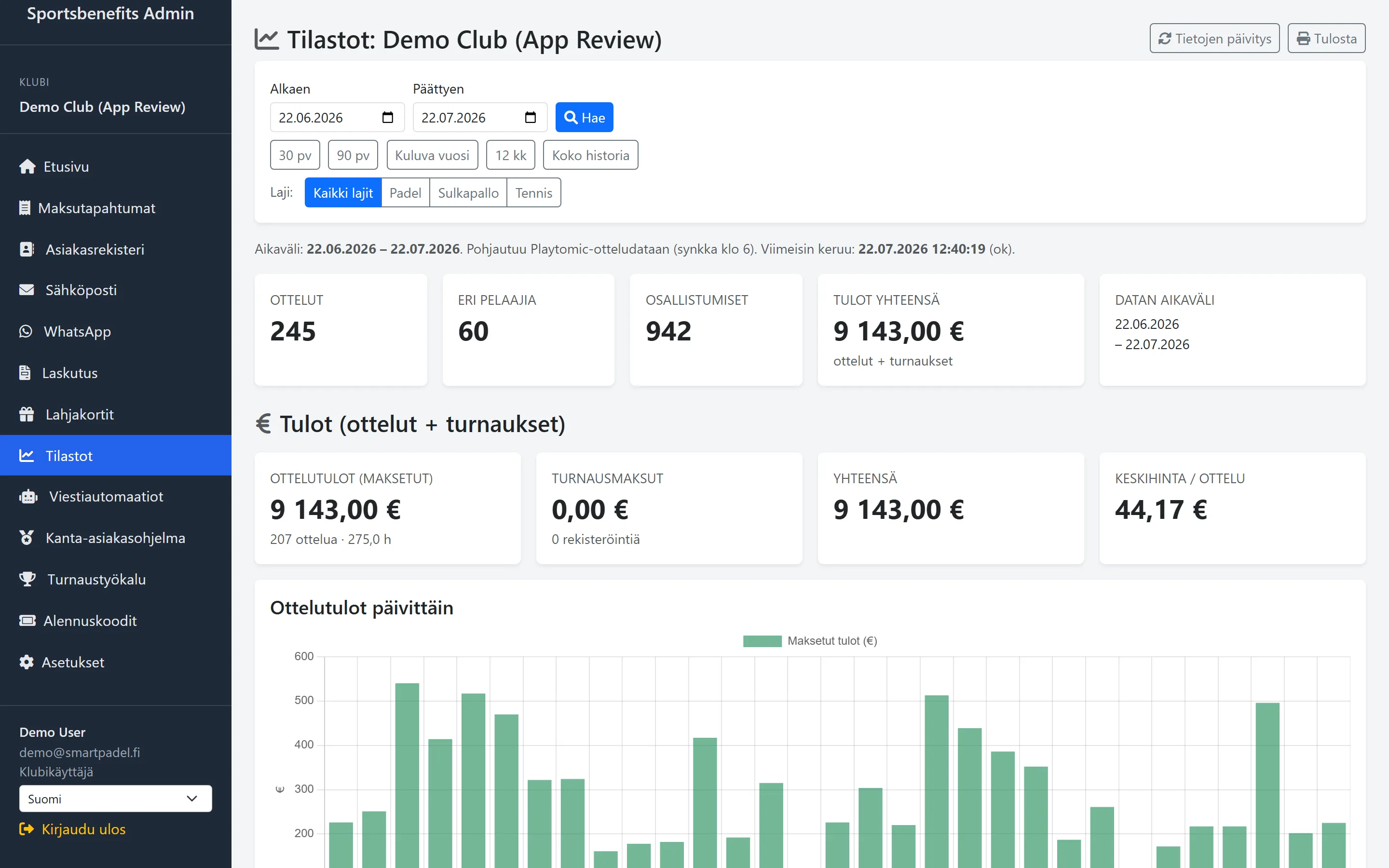
Task: Click the KESKIHINTA / OTTELU 44,17 € value
Action: (1161, 510)
